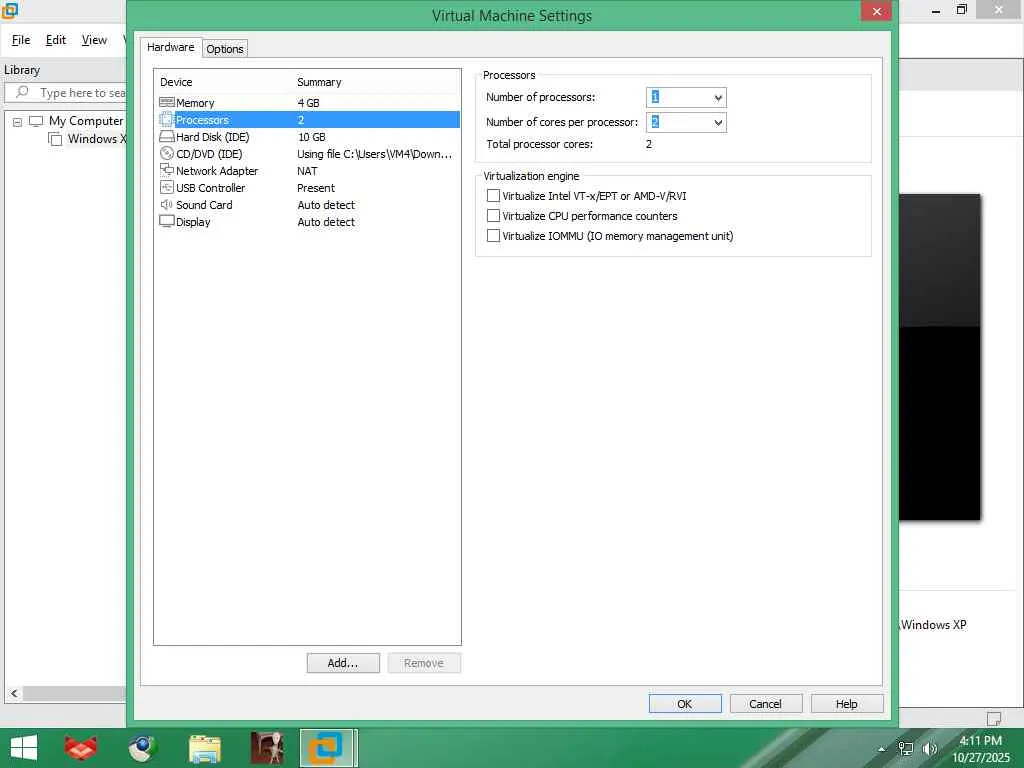This screenshot has height=768, width=1024.
Task: Click the Sound Card 'Auto detect' summary
Action: tap(326, 204)
